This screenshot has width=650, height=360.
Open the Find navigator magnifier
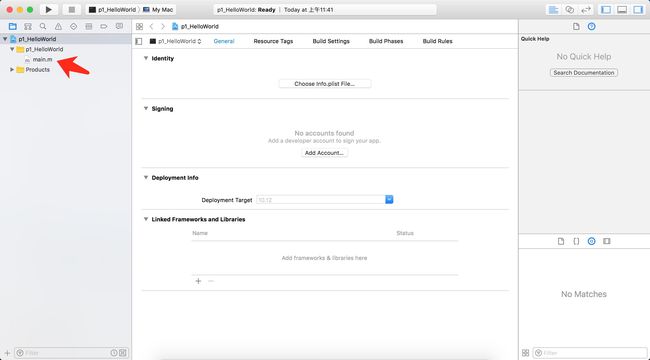43,27
